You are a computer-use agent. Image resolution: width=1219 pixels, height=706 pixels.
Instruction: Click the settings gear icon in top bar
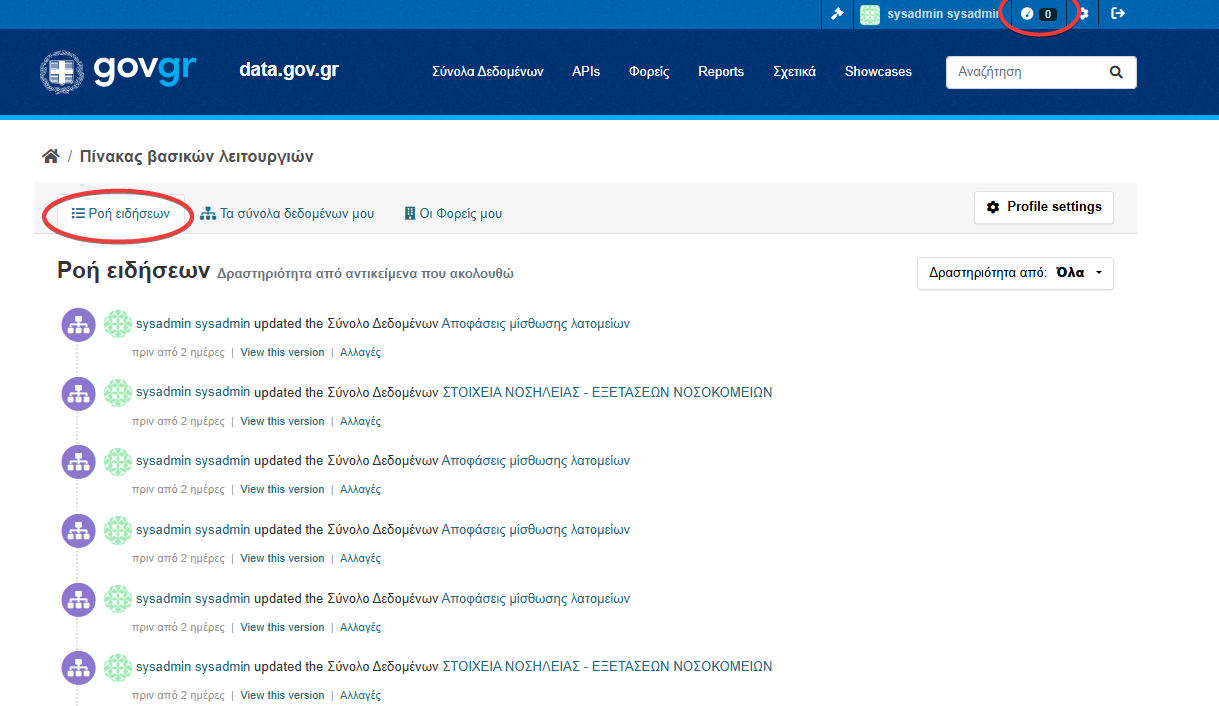pos(1083,14)
